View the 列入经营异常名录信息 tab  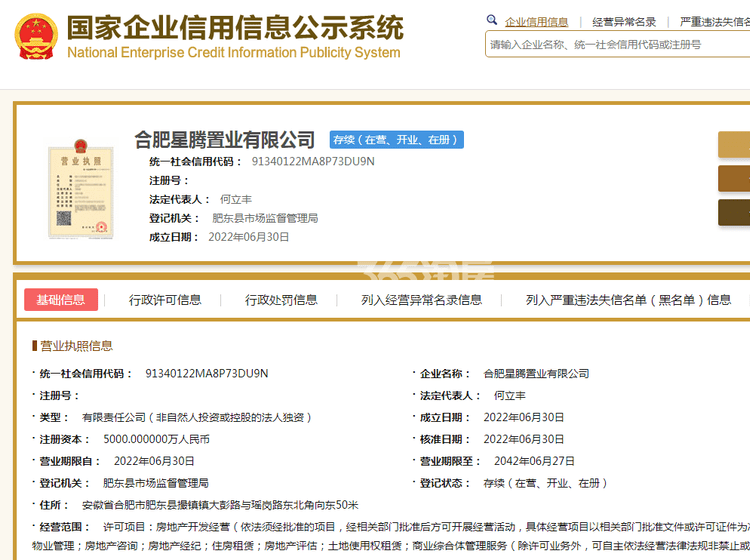click(421, 299)
